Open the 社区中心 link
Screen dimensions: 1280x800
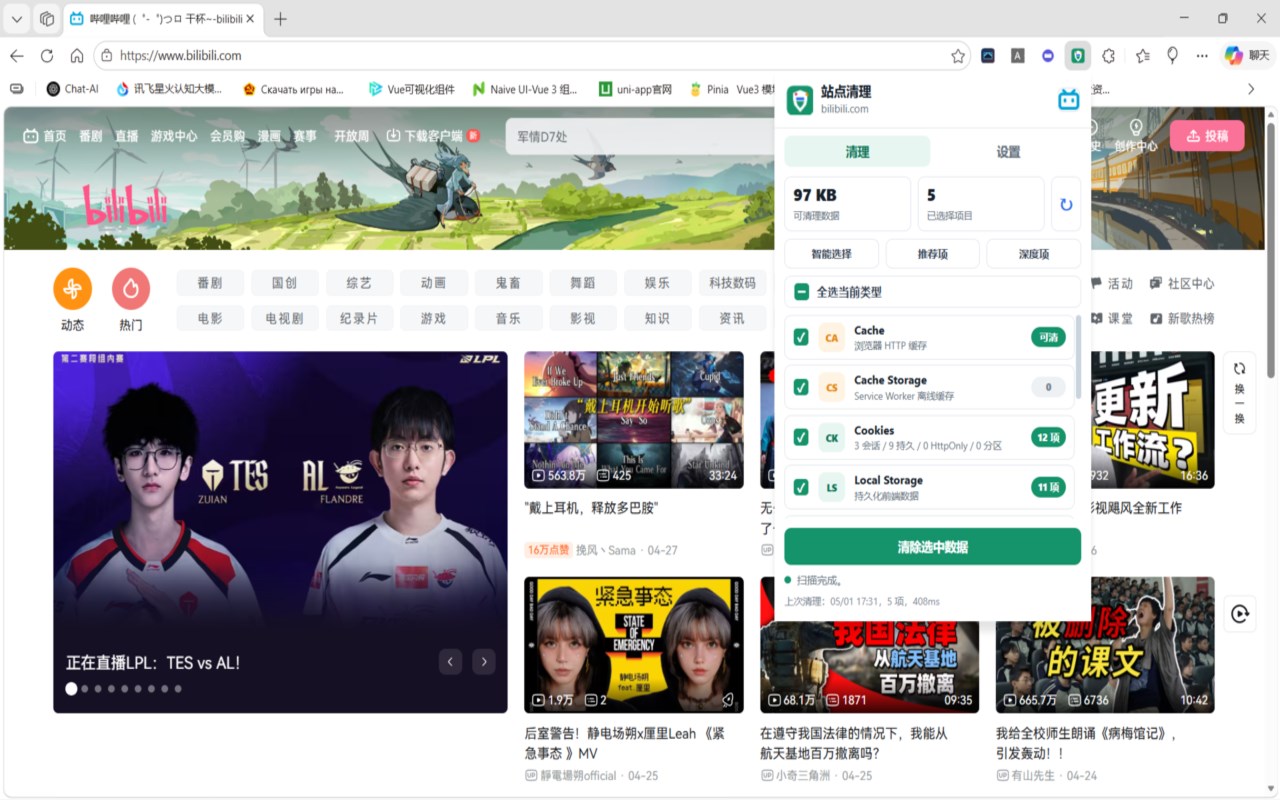click(1182, 283)
